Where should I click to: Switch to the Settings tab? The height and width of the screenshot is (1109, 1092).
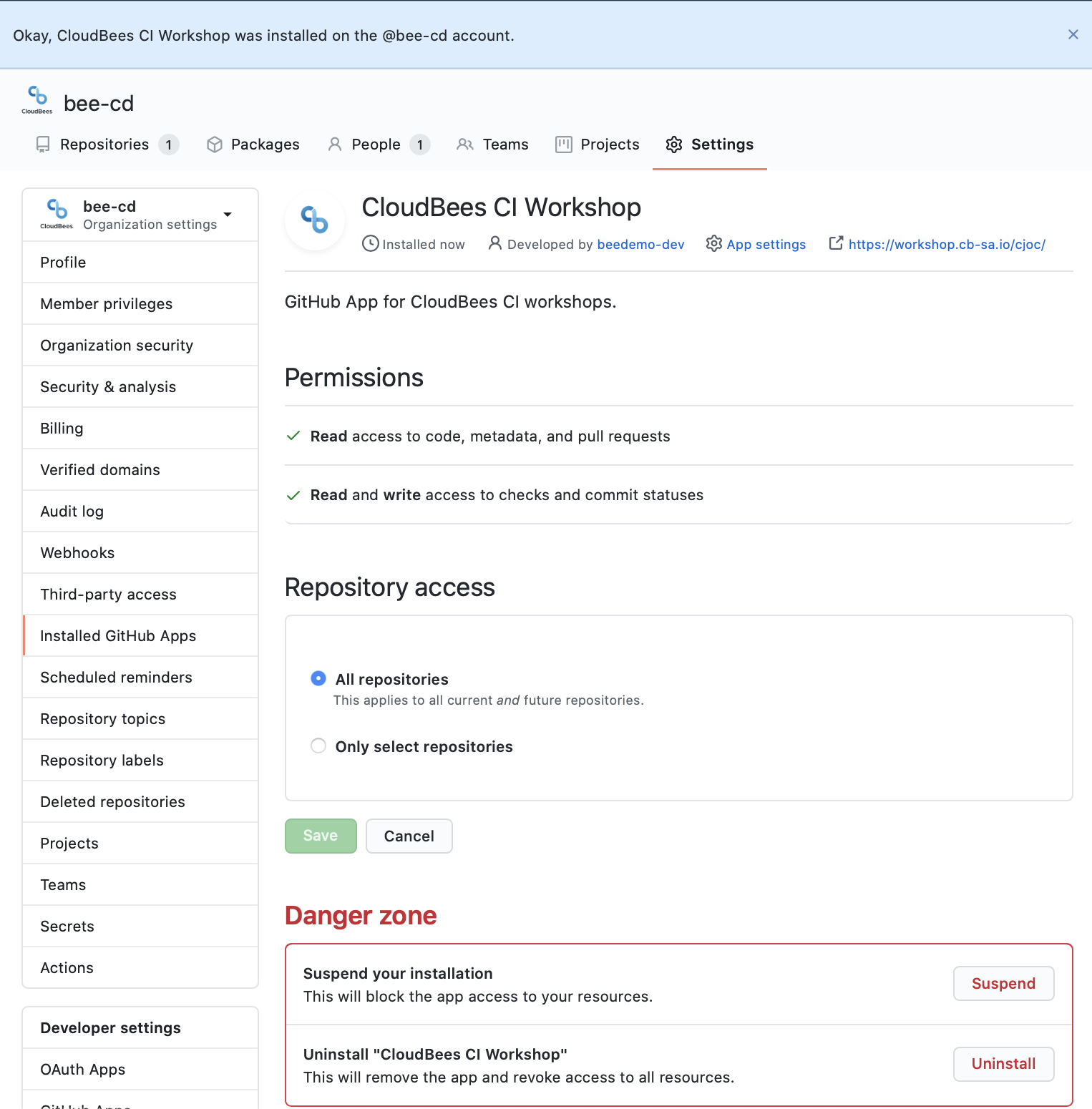pyautogui.click(x=721, y=144)
